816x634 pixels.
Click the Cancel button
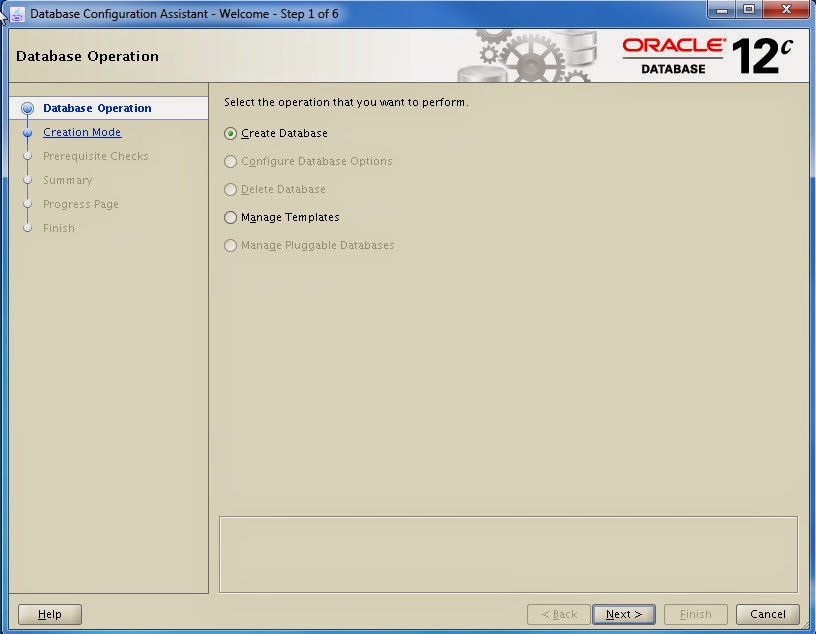tap(767, 614)
